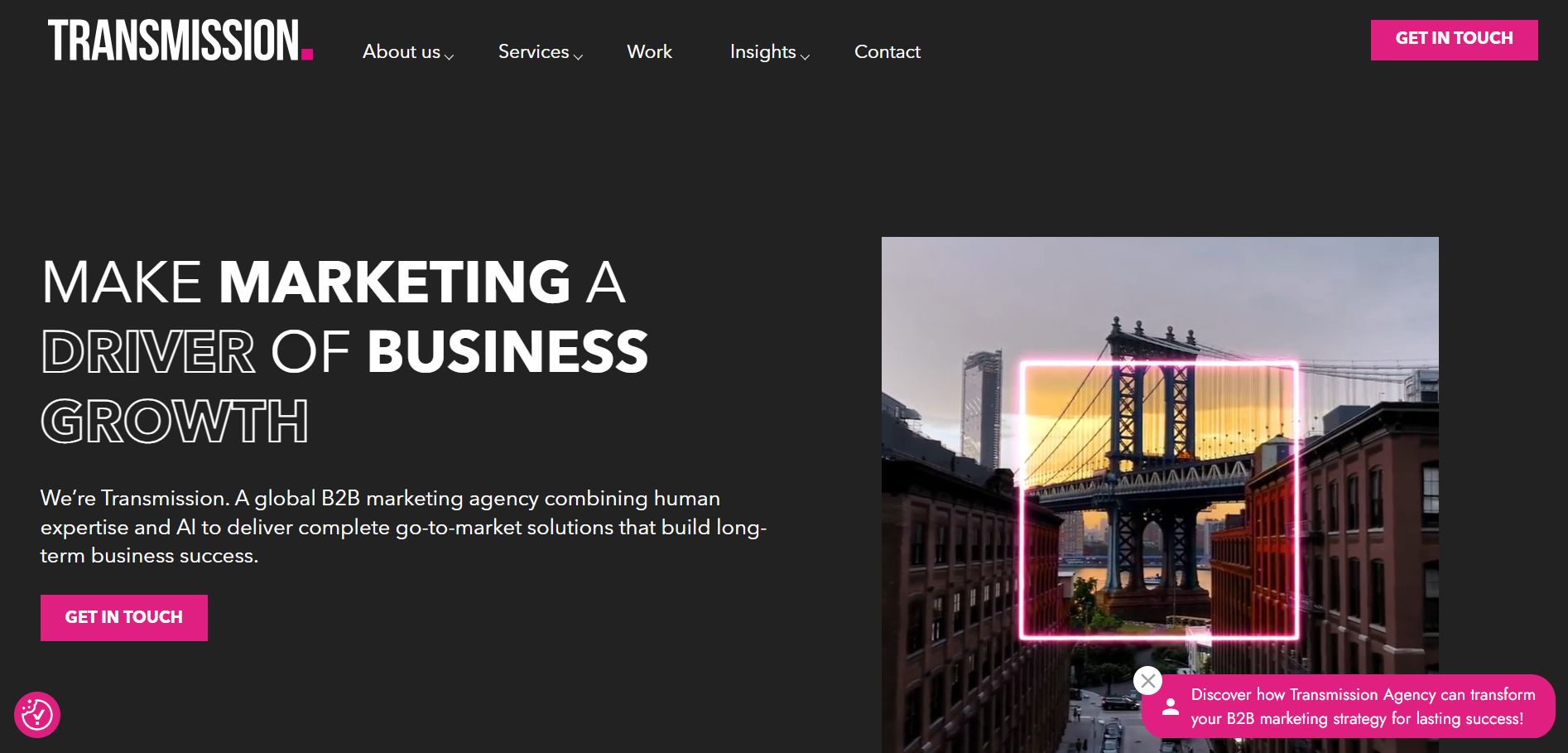Go to the Contact page

(887, 51)
